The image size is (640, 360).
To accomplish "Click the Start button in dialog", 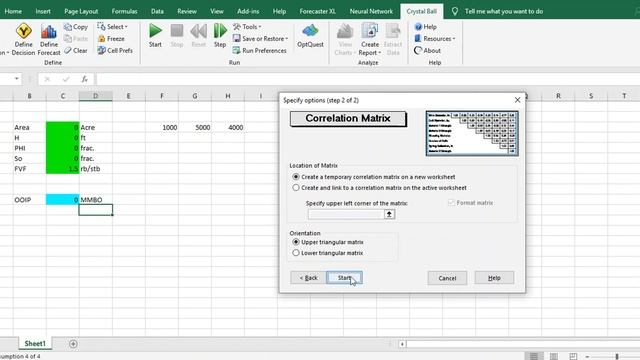I will click(x=344, y=278).
